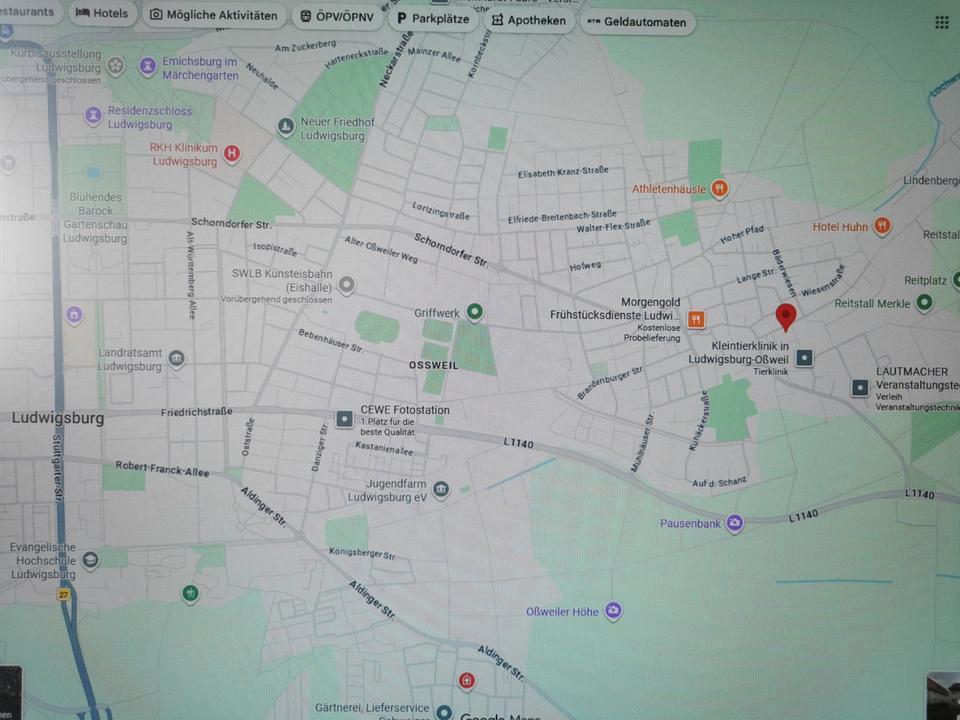Open RKH Klinikum hospital marker
Viewport: 960px width, 720px height.
[232, 154]
